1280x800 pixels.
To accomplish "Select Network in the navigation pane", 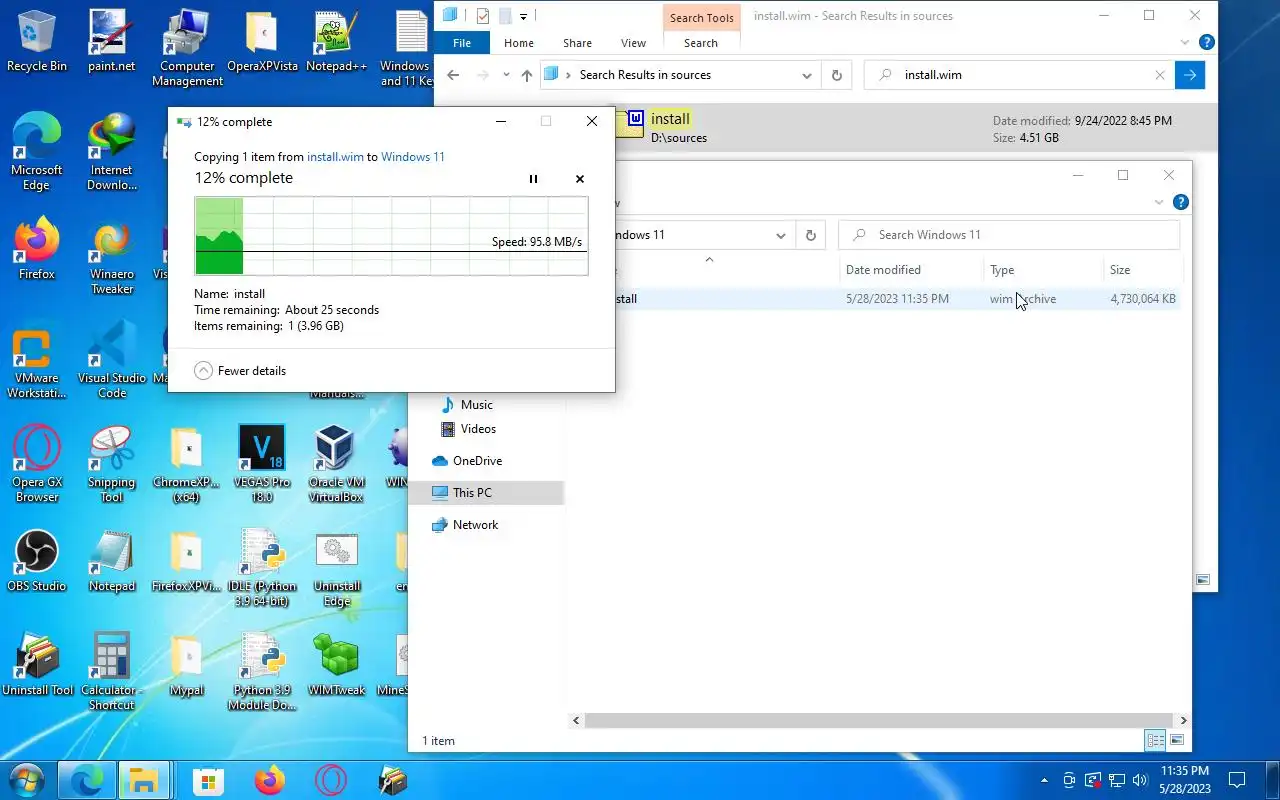I will coord(475,525).
